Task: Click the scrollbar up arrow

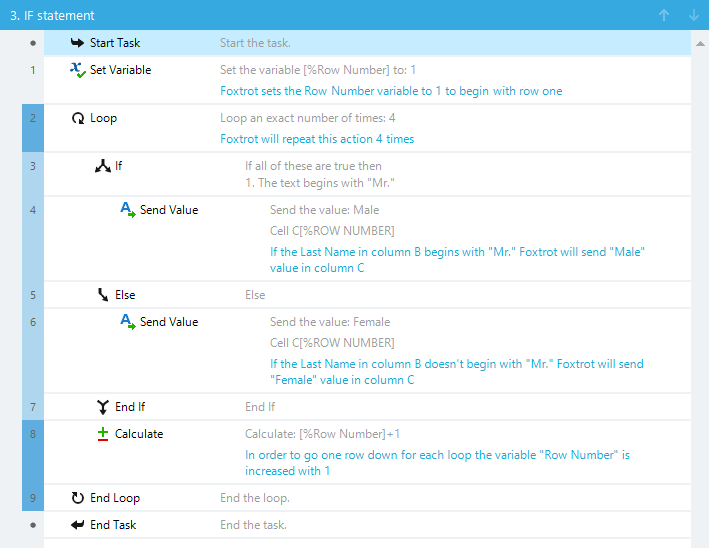Action: pyautogui.click(x=700, y=44)
